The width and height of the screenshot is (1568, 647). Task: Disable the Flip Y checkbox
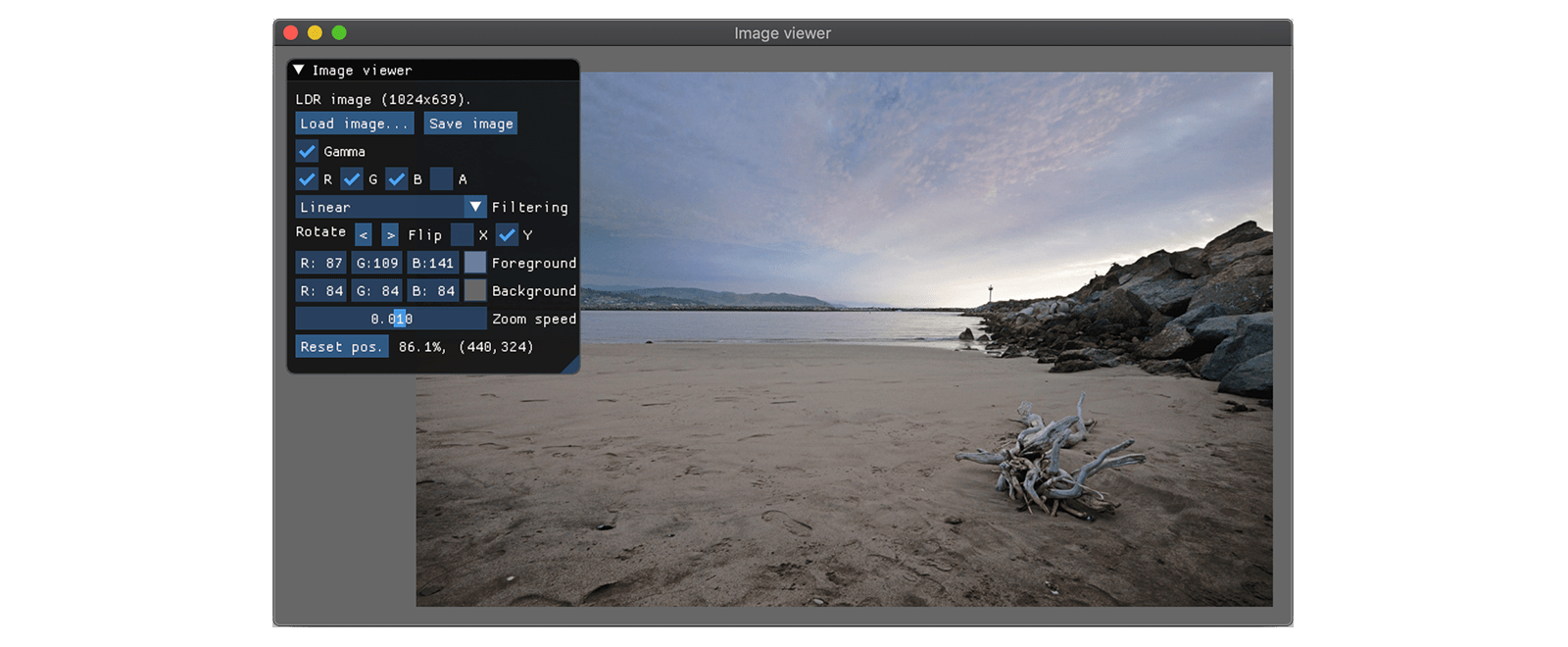tap(507, 235)
